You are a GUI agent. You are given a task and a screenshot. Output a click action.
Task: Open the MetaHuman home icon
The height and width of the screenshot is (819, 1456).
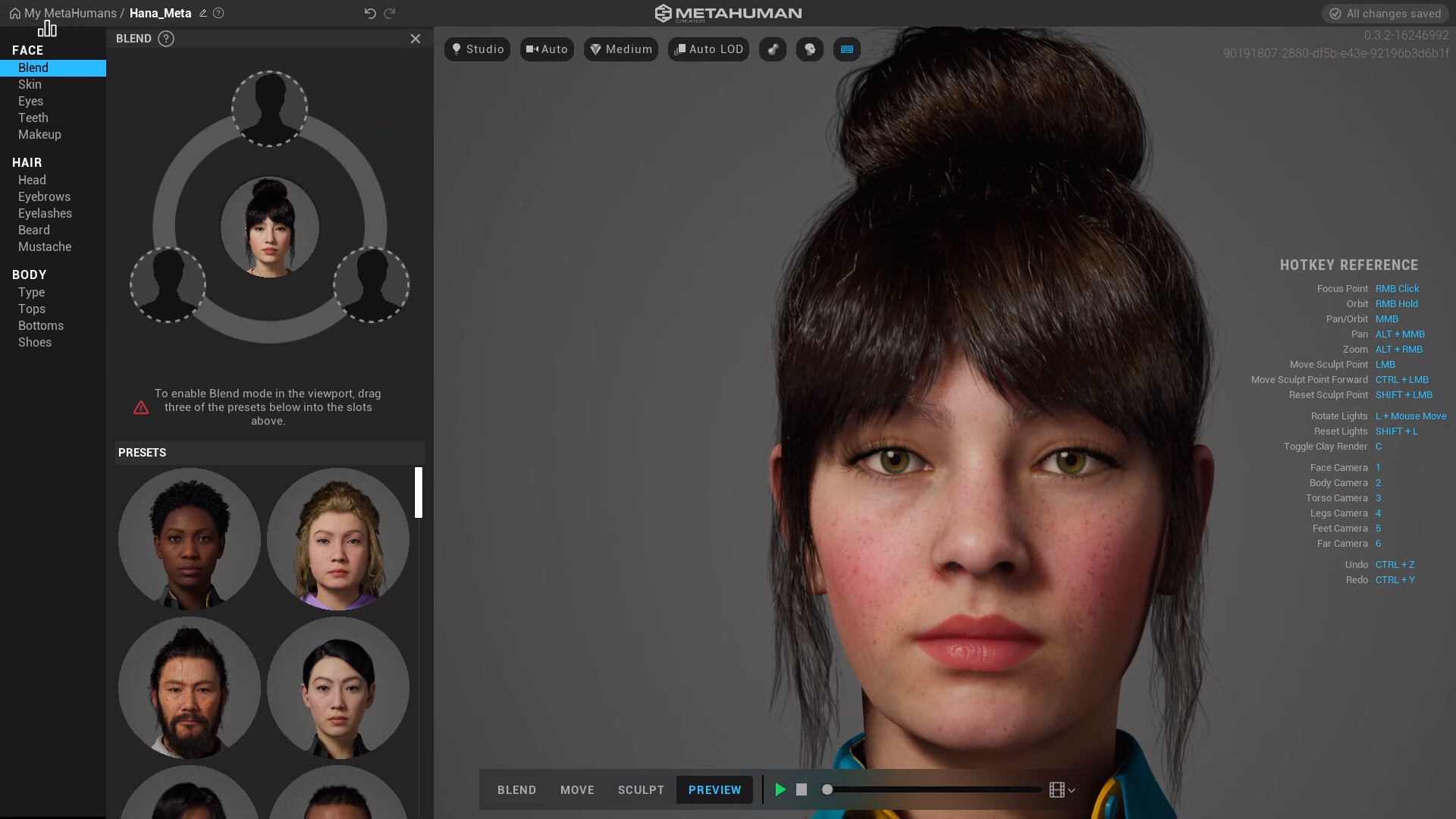click(x=14, y=13)
